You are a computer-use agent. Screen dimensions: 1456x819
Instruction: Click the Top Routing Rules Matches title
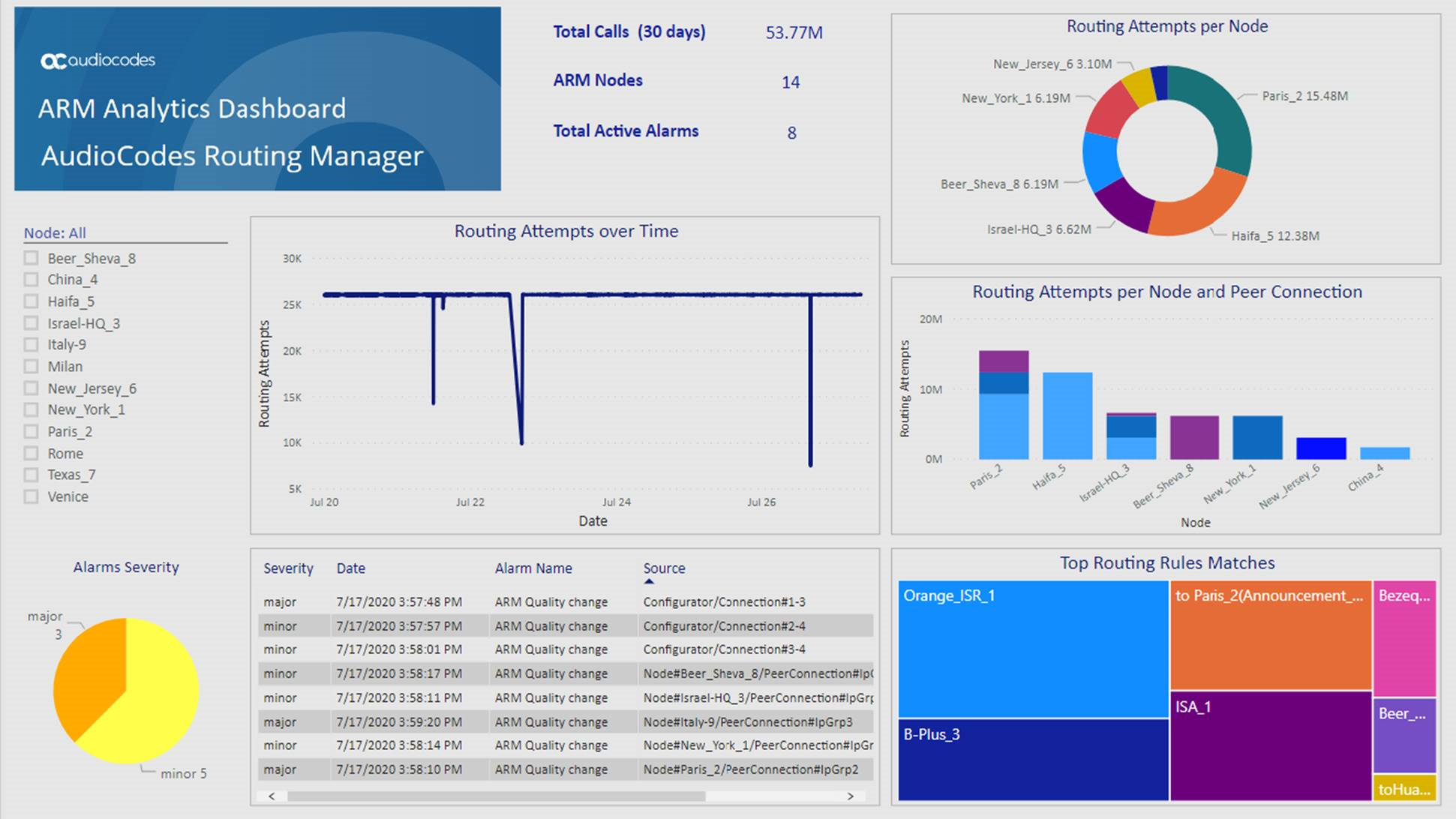point(1167,563)
